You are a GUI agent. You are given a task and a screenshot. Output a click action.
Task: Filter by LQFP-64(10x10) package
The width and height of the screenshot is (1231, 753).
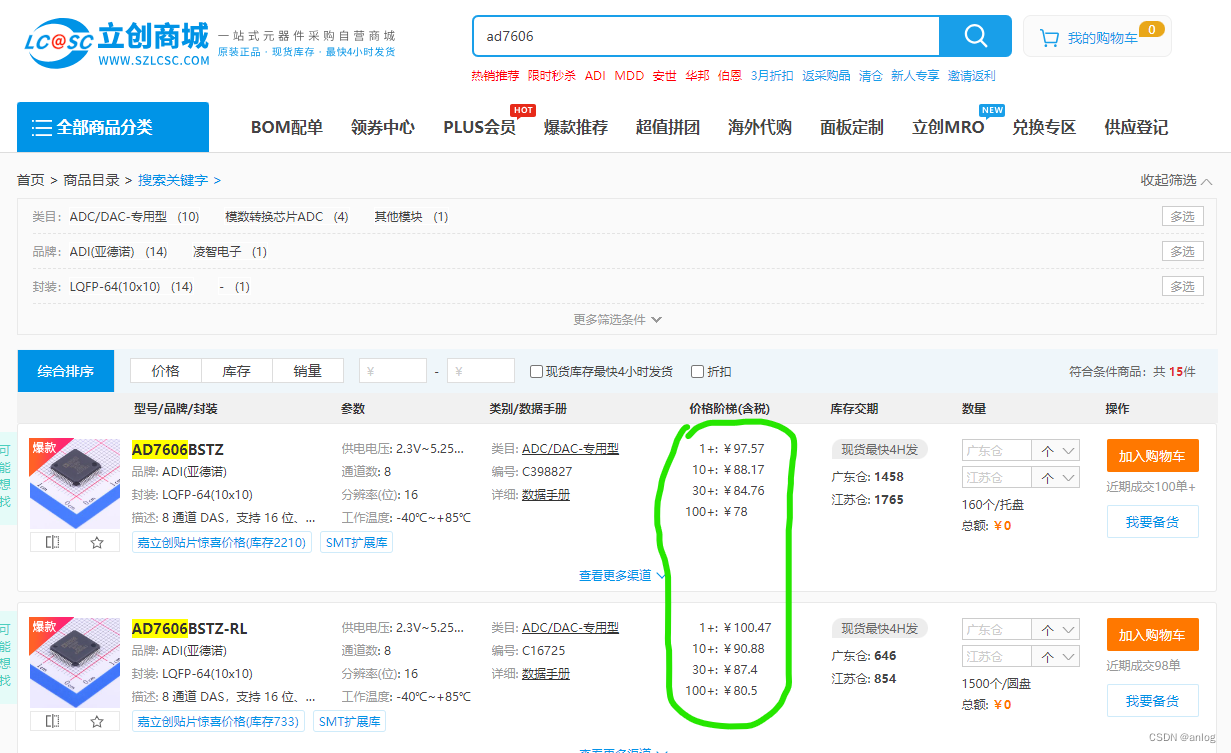131,287
